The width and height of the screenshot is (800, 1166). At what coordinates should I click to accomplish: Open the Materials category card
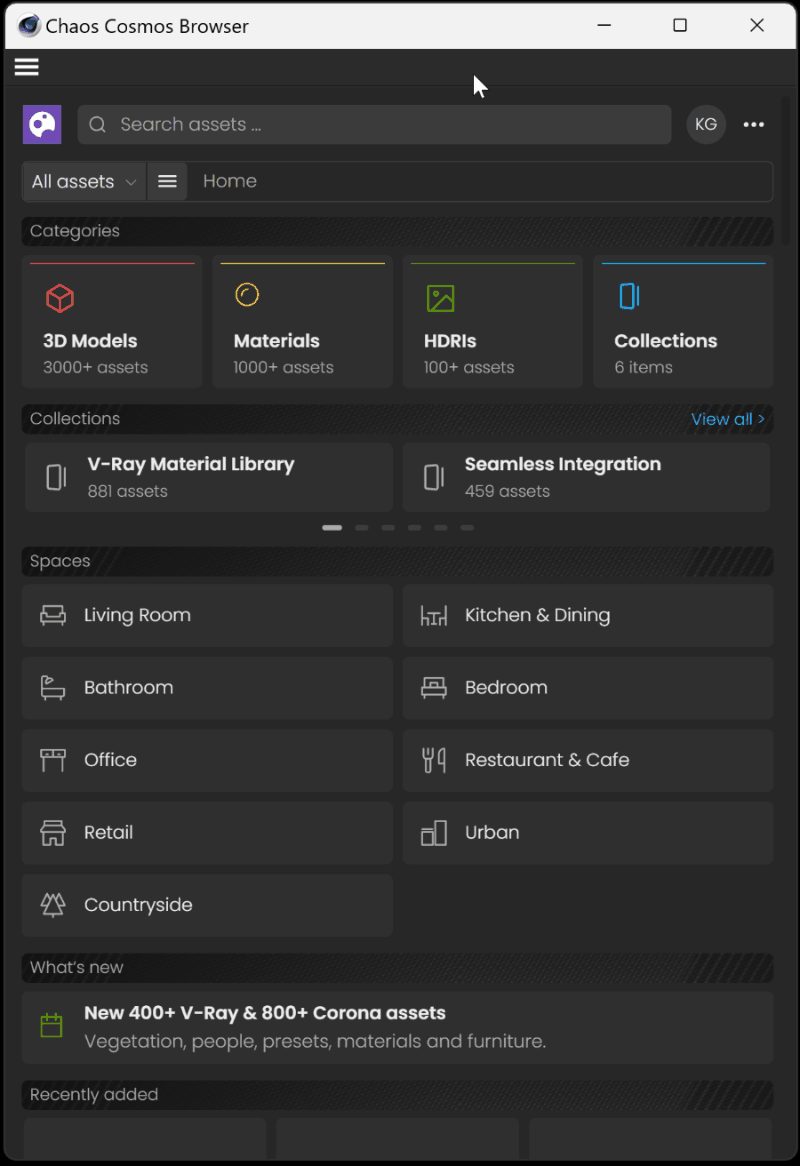pyautogui.click(x=303, y=322)
